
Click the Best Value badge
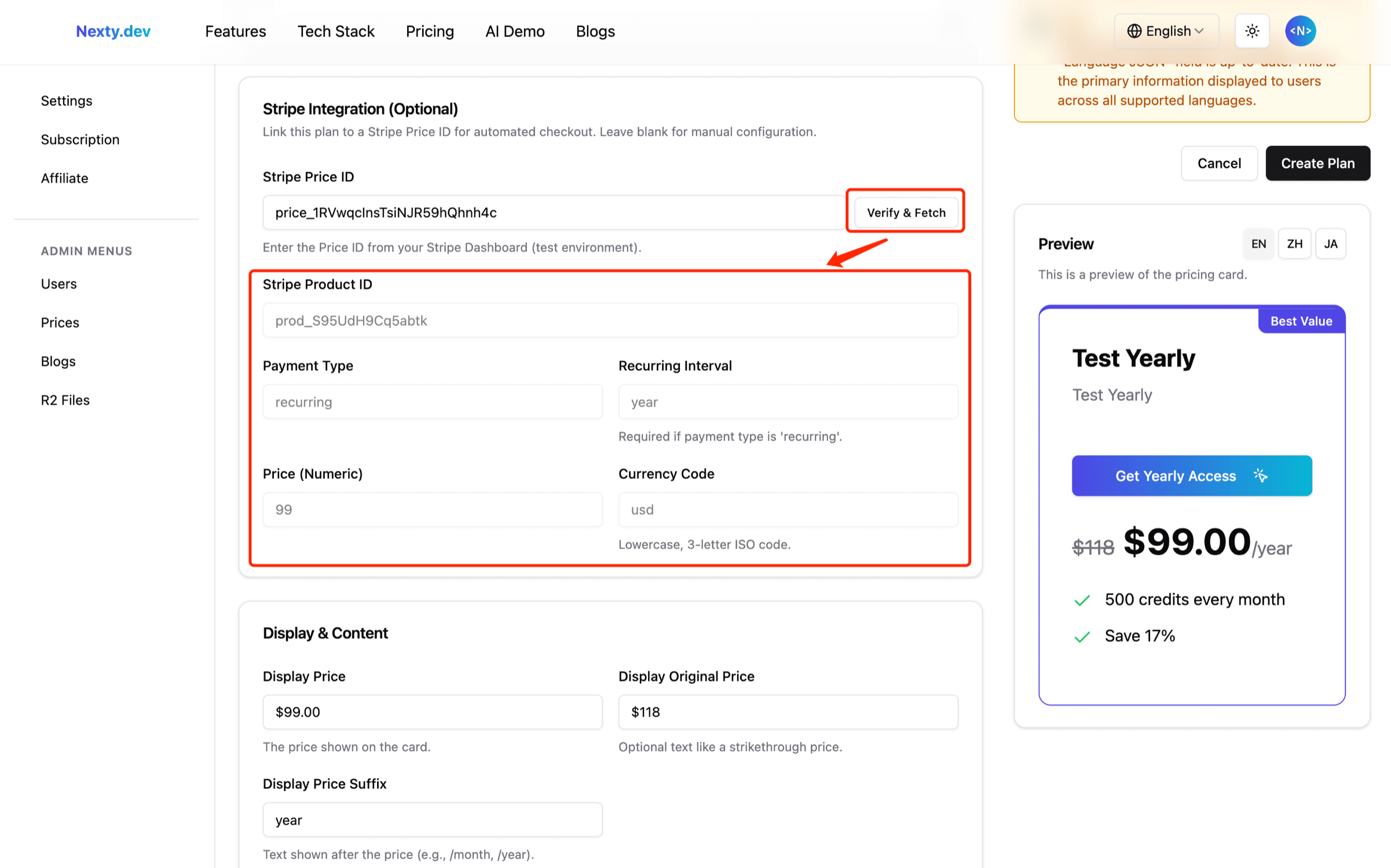tap(1301, 321)
